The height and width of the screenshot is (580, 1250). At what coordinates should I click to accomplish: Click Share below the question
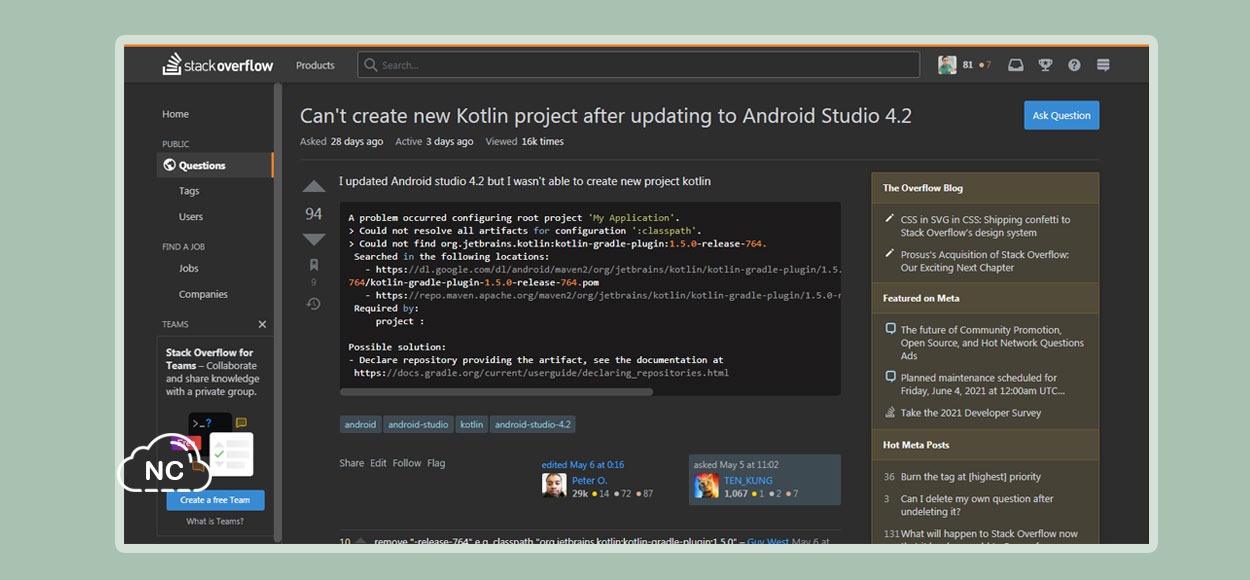352,463
